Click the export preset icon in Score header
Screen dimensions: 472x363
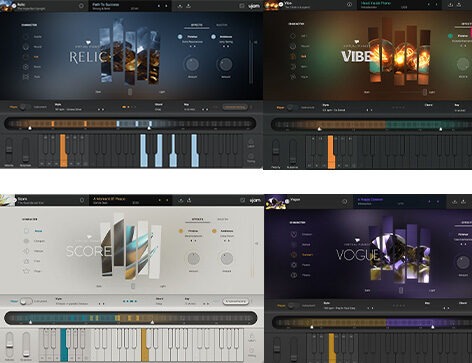click(189, 200)
